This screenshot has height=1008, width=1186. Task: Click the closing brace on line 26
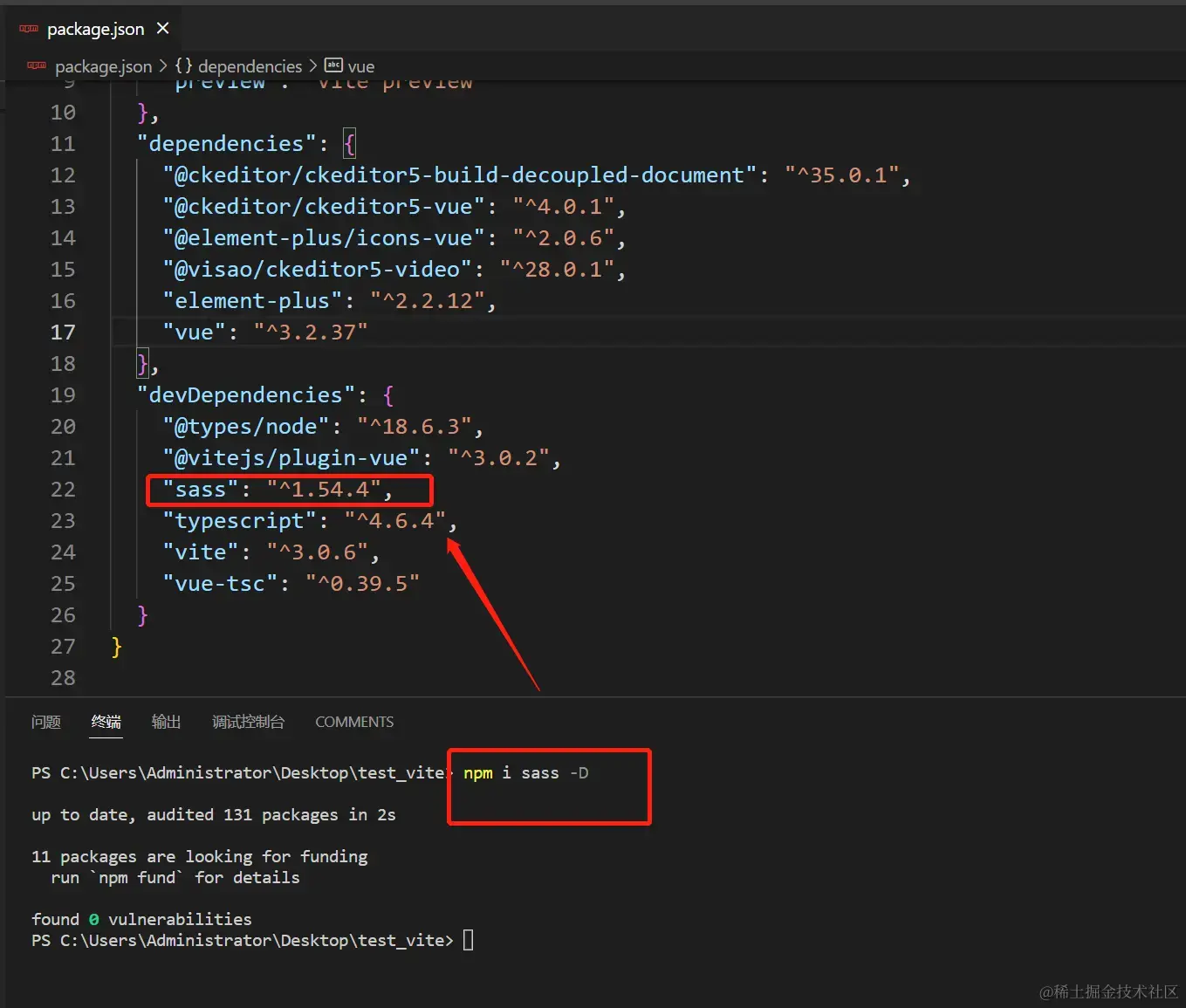(x=143, y=615)
